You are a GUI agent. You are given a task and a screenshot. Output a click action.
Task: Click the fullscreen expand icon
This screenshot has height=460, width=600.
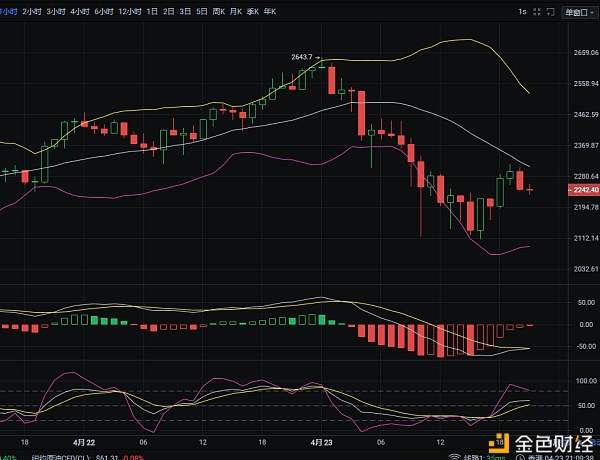pos(537,12)
